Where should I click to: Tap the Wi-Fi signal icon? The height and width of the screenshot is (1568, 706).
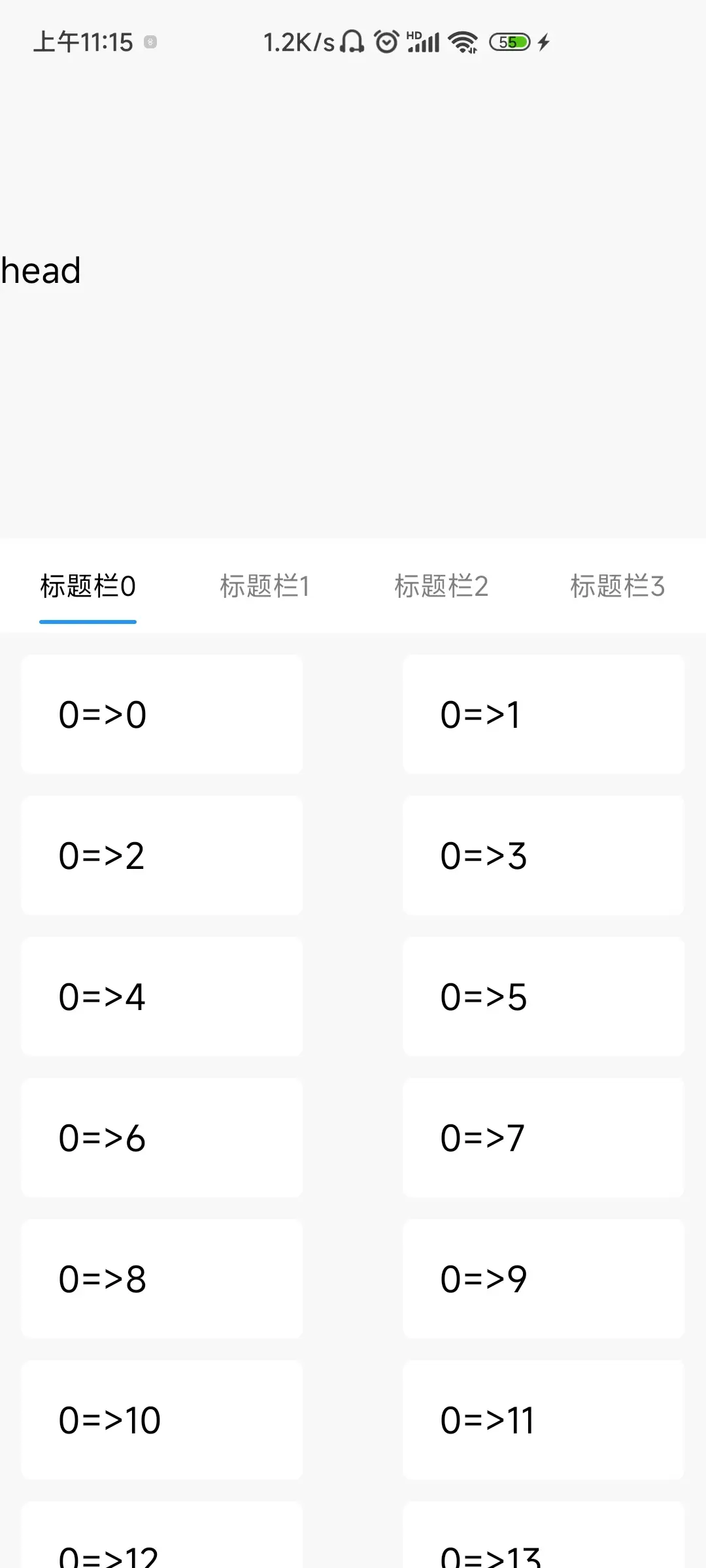pos(463,42)
